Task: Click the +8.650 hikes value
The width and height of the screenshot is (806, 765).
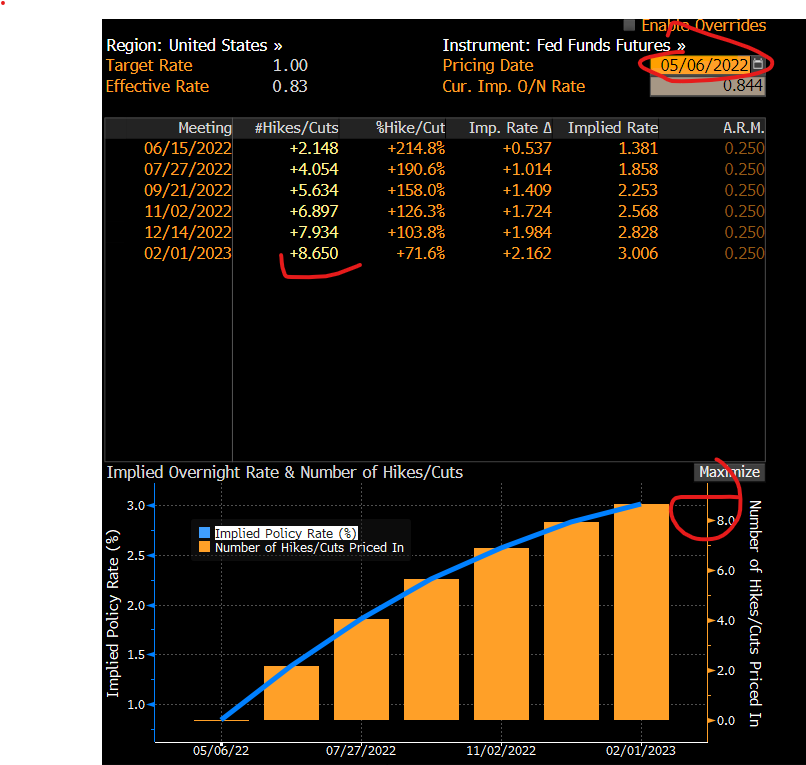Action: 314,253
